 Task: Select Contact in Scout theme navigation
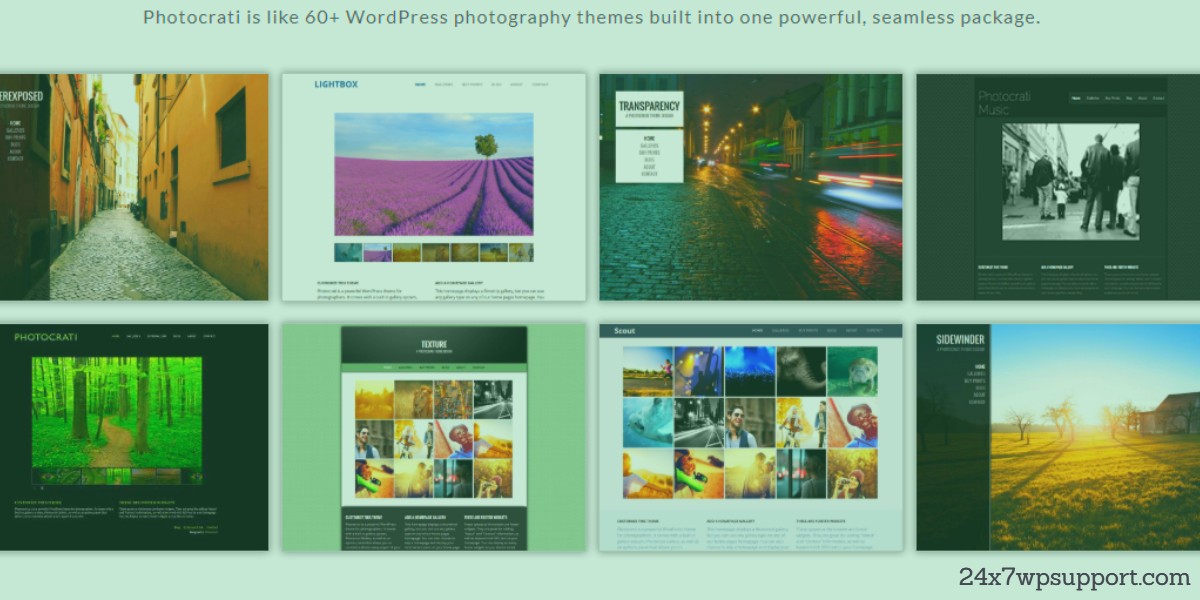(874, 330)
